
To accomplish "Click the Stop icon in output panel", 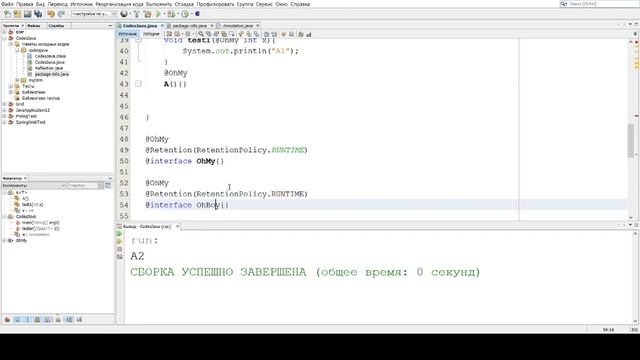I will click(120, 249).
